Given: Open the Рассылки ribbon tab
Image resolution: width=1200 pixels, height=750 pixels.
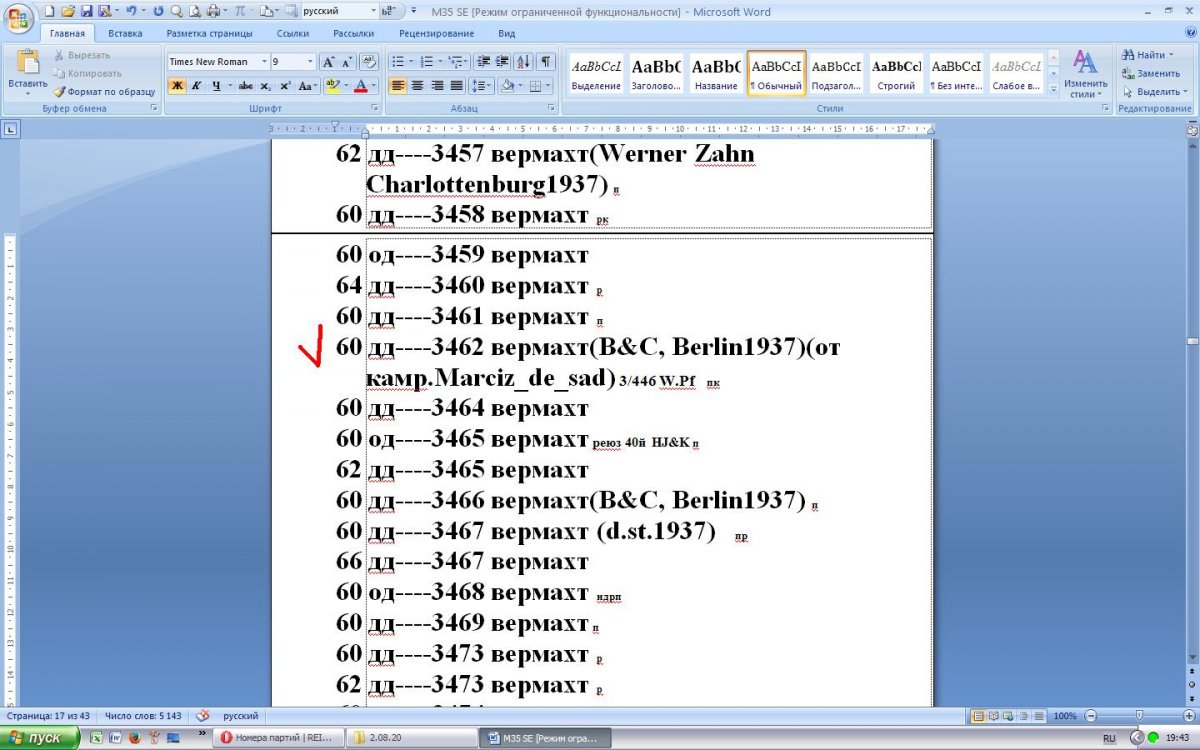Looking at the screenshot, I should pos(354,33).
